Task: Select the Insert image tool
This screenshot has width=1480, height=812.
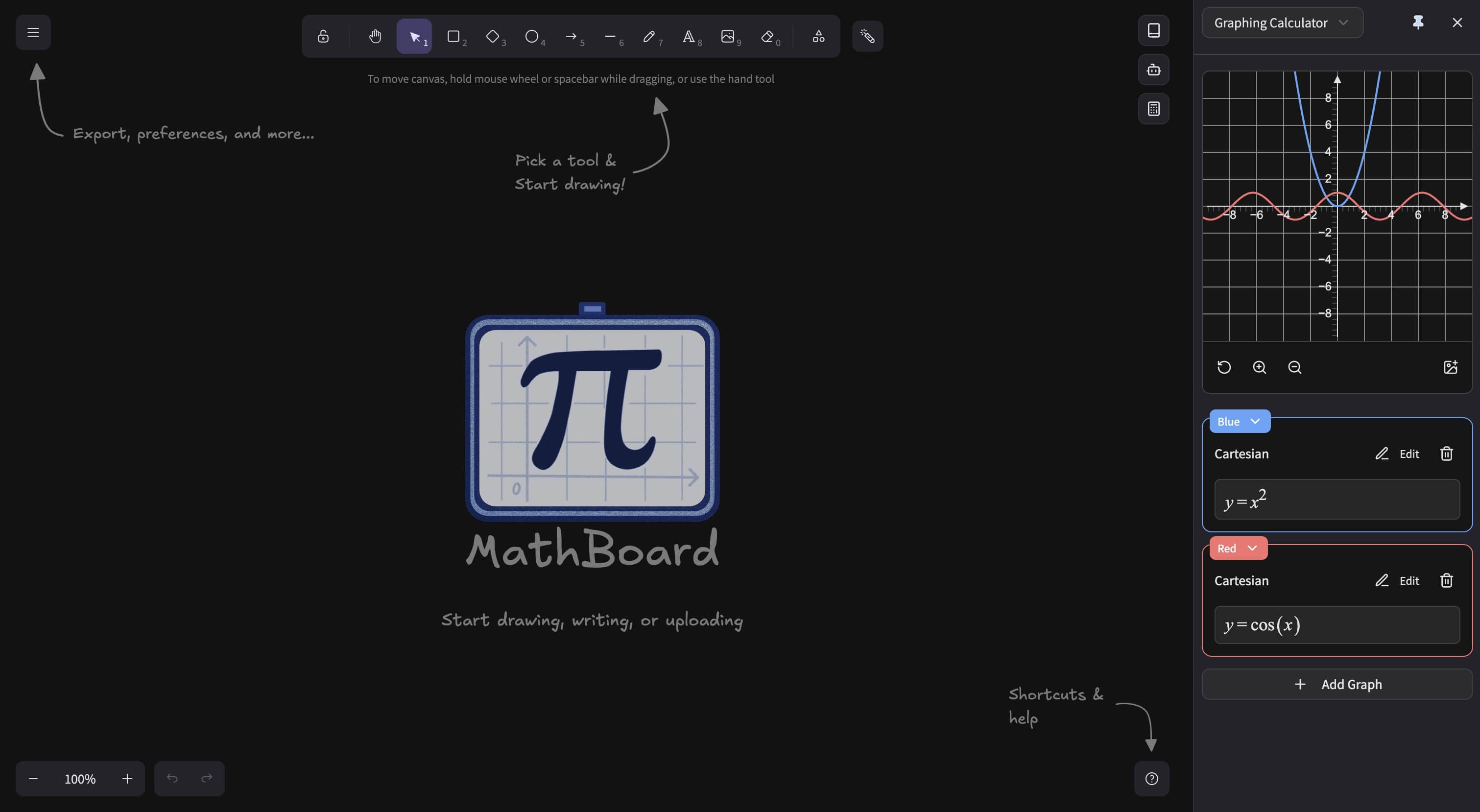Action: (x=727, y=37)
